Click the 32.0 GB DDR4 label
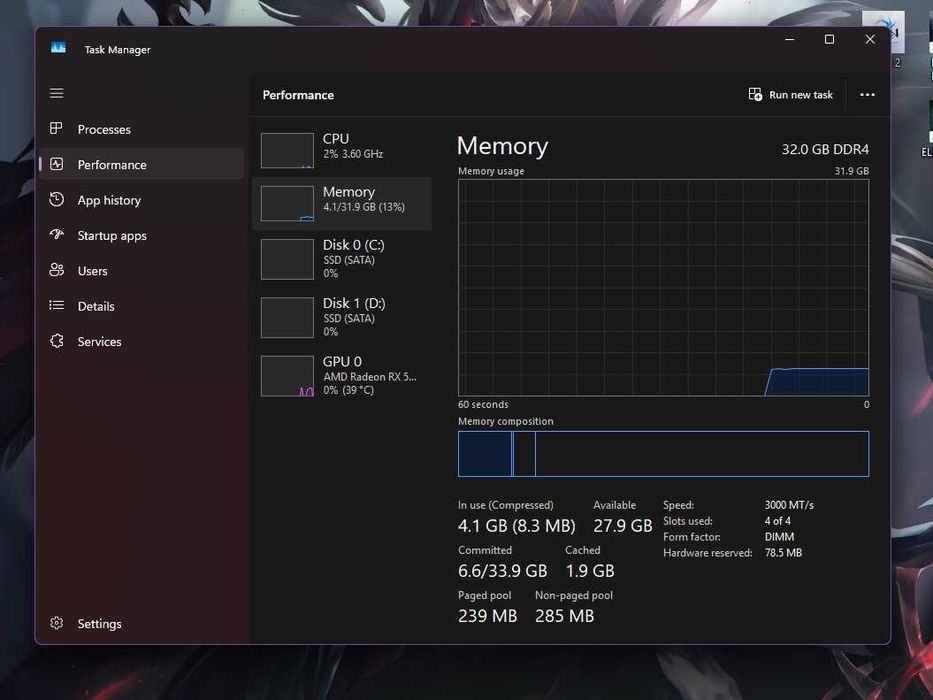This screenshot has height=700, width=933. pyautogui.click(x=825, y=149)
